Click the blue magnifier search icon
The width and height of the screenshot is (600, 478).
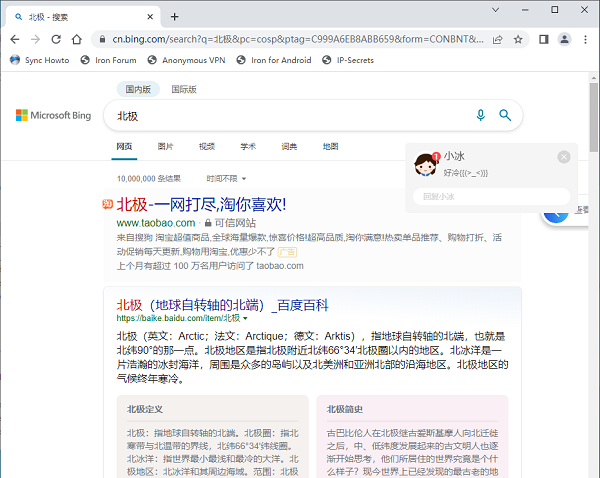tap(505, 116)
